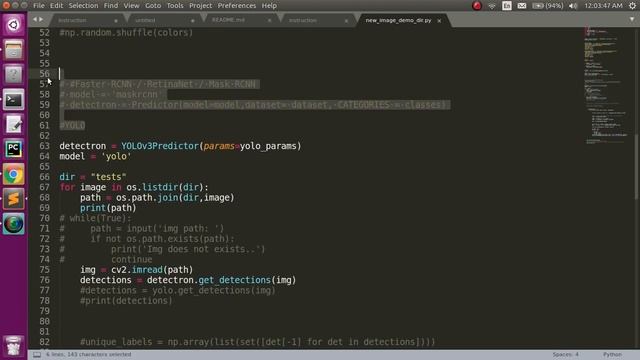Navigate to the next tab with the right arrow
The width and height of the screenshot is (640, 360).
click(41, 19)
